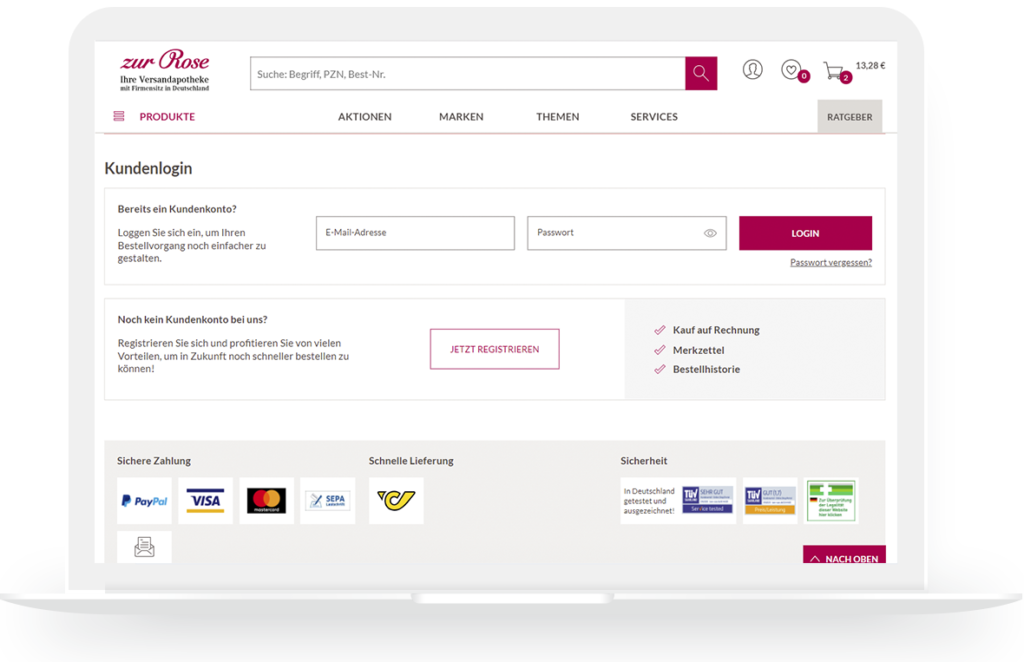Open the AKTIONEN menu item

click(364, 117)
